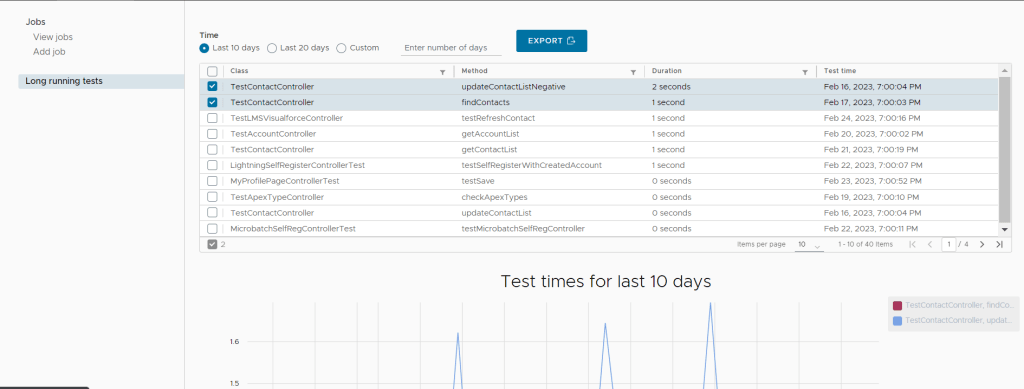Jump to the last page of results
Viewport: 1024px width, 389px height.
(999, 244)
